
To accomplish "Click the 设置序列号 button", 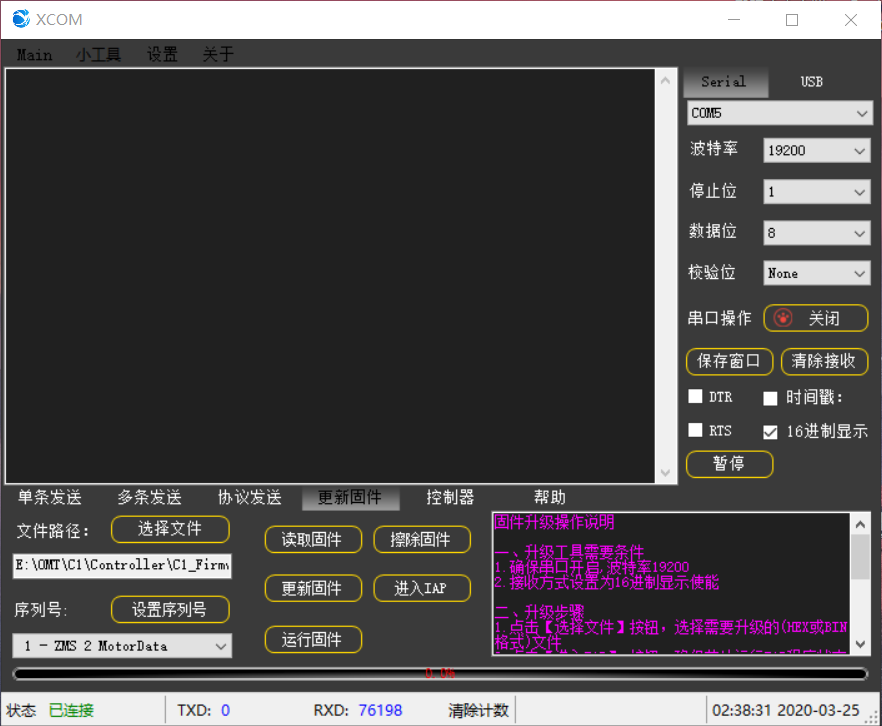I will 170,610.
